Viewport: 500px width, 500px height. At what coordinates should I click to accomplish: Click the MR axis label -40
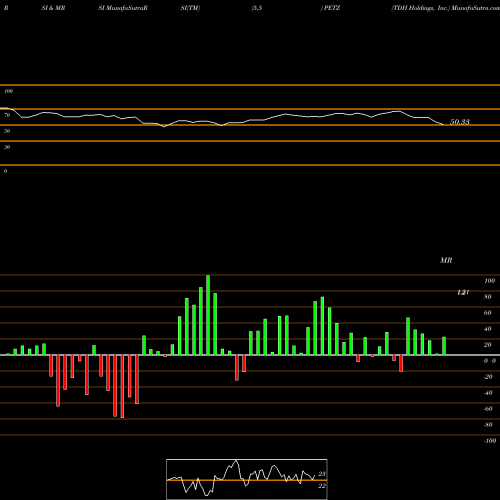488,393
